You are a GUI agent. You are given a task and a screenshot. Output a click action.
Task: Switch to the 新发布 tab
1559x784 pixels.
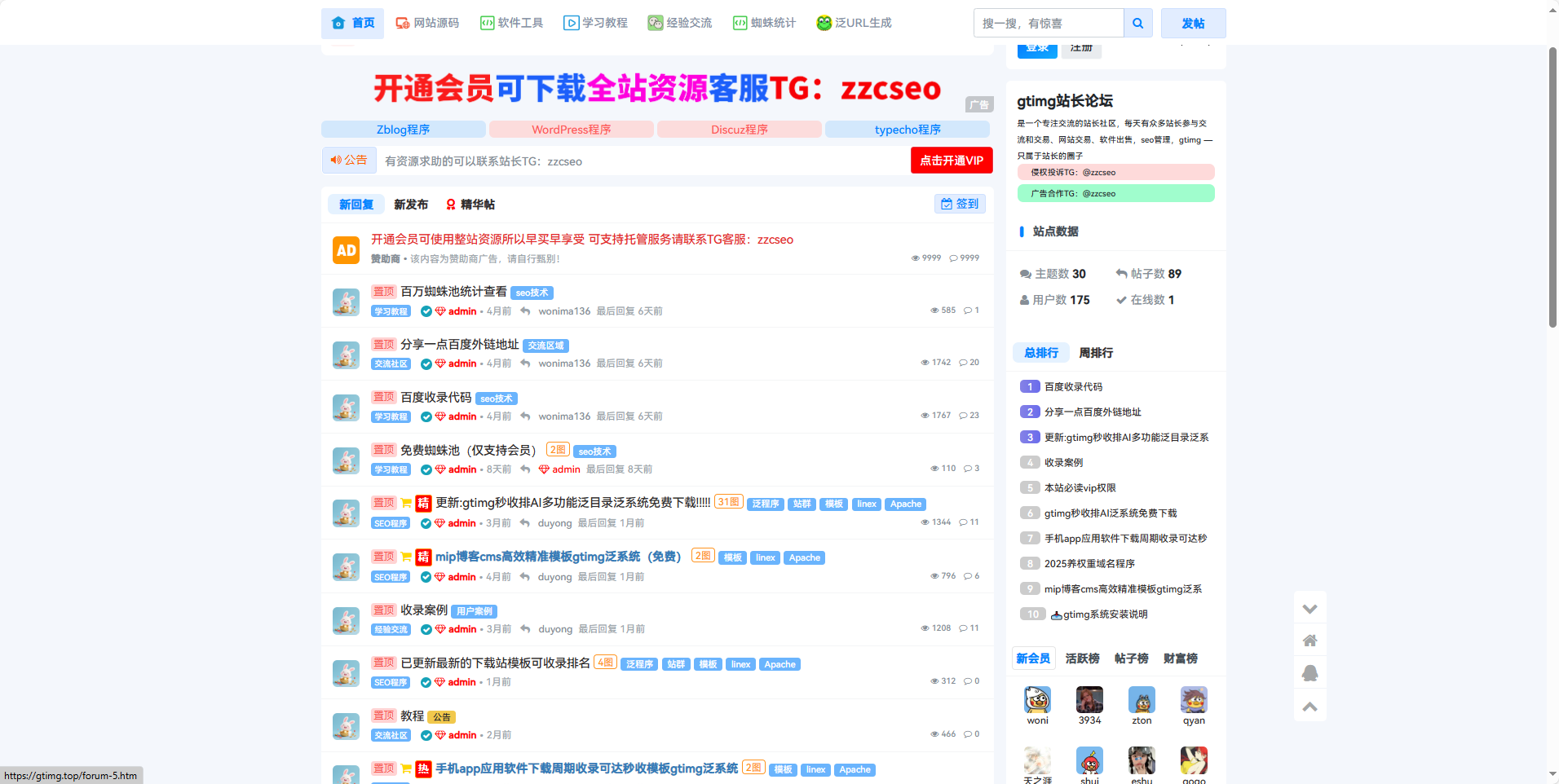tap(411, 205)
